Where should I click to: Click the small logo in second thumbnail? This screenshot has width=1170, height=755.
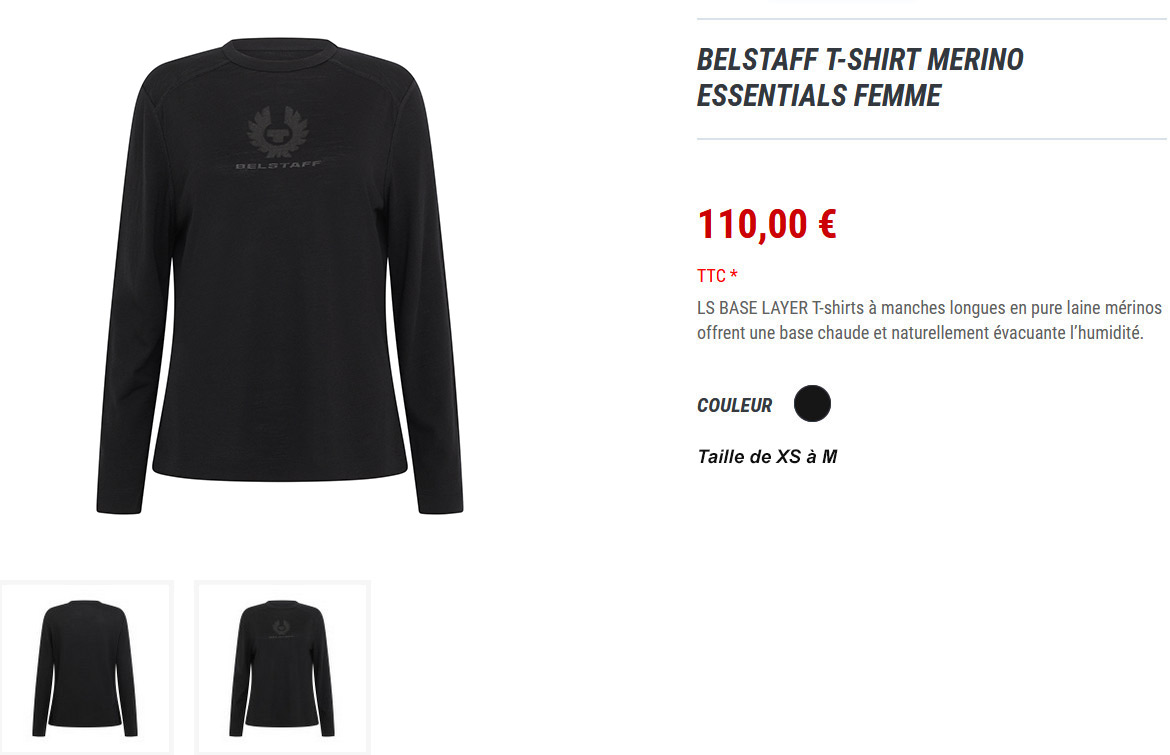tap(281, 629)
